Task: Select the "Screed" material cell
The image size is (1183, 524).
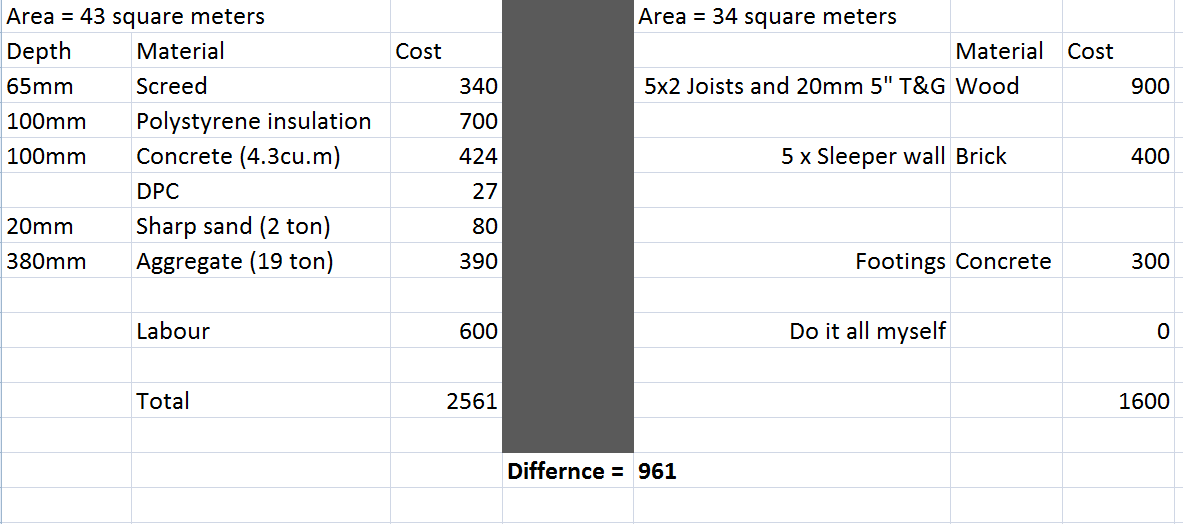Action: point(172,87)
